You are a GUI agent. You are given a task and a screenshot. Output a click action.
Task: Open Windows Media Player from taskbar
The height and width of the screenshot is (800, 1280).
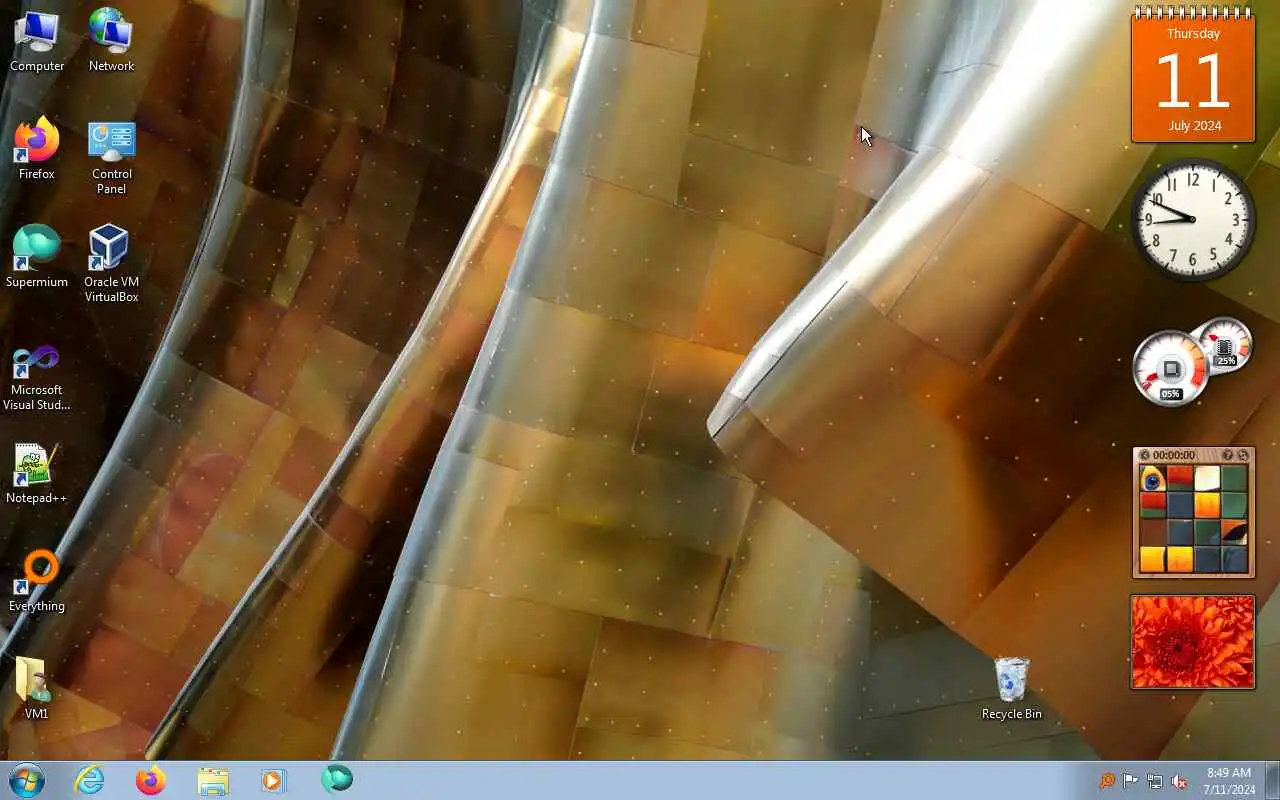pos(274,780)
